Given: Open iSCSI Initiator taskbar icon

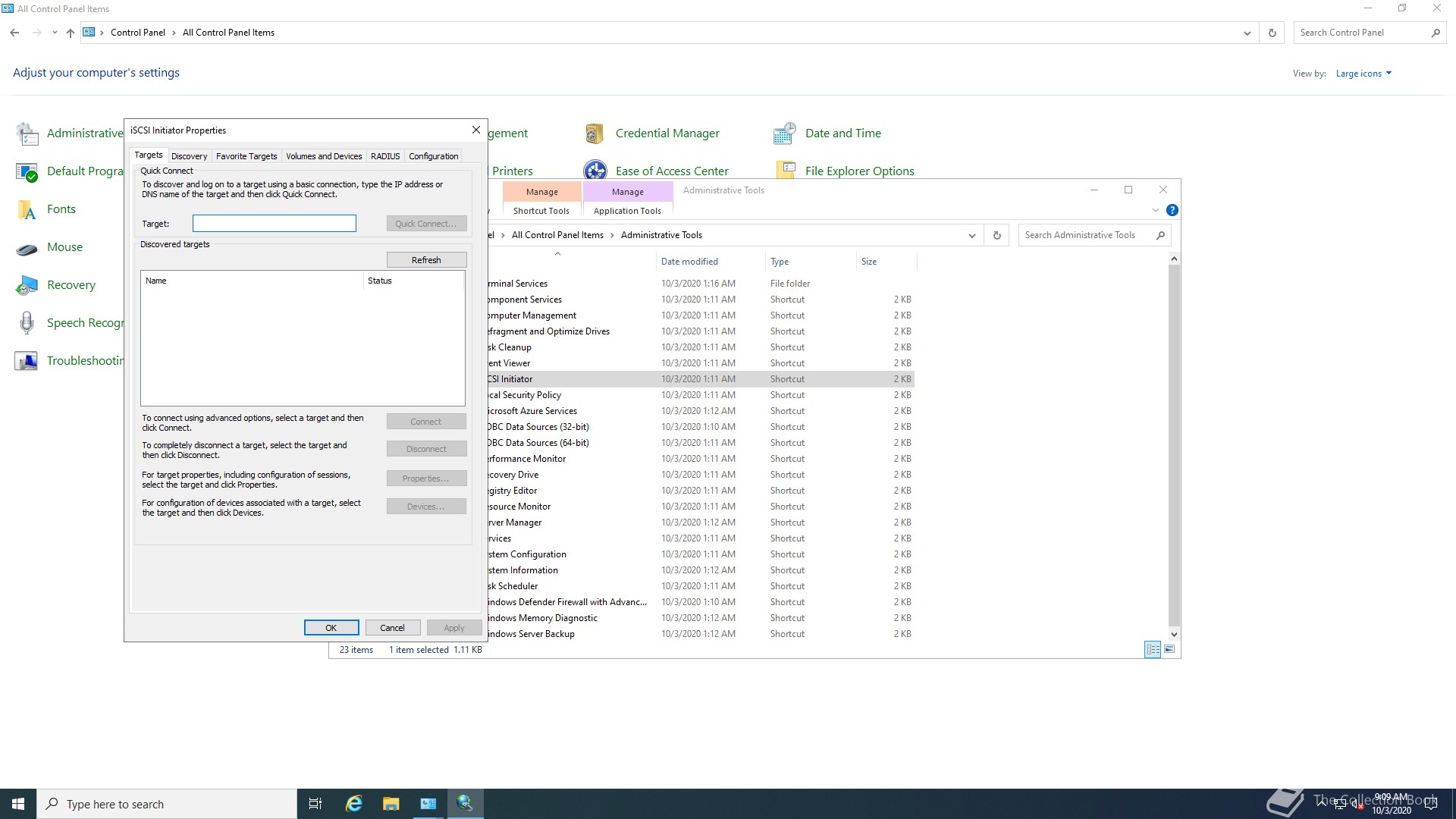Looking at the screenshot, I should click(x=465, y=804).
